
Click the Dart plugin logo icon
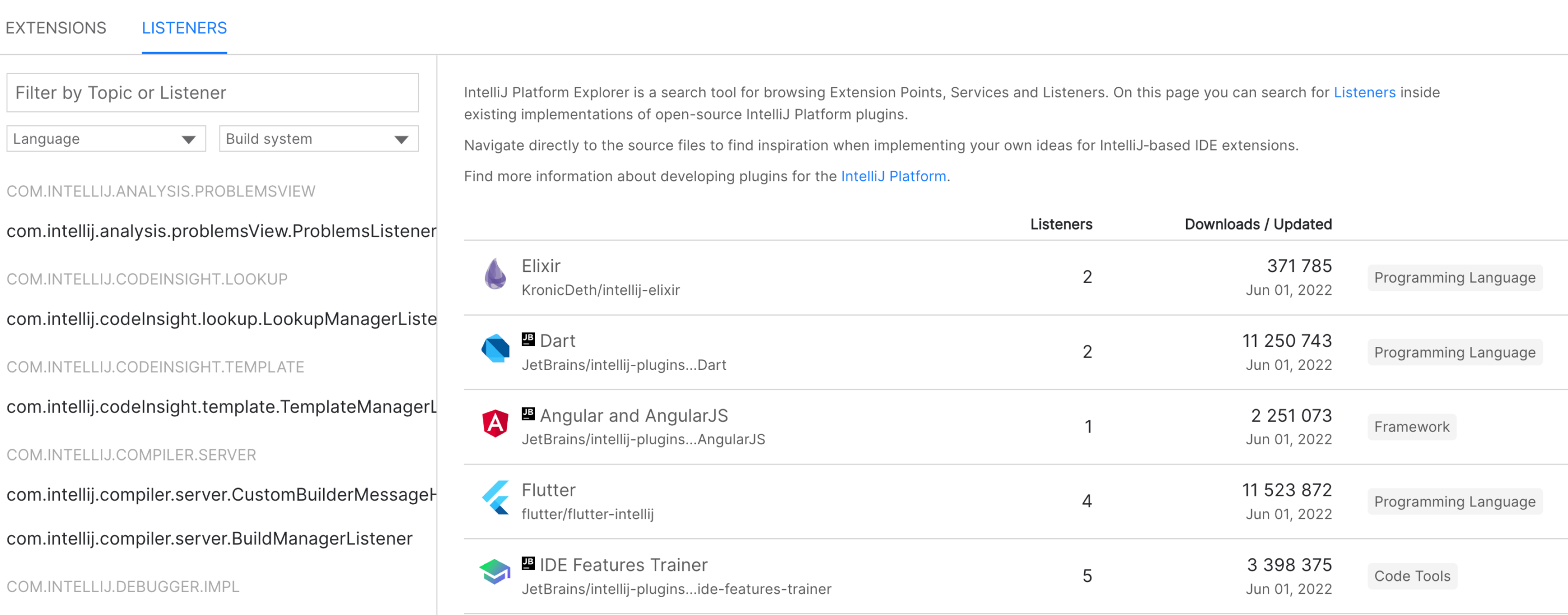pos(496,349)
